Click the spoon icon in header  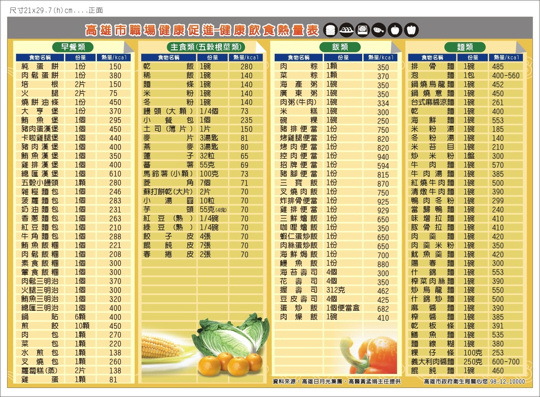(x=379, y=30)
